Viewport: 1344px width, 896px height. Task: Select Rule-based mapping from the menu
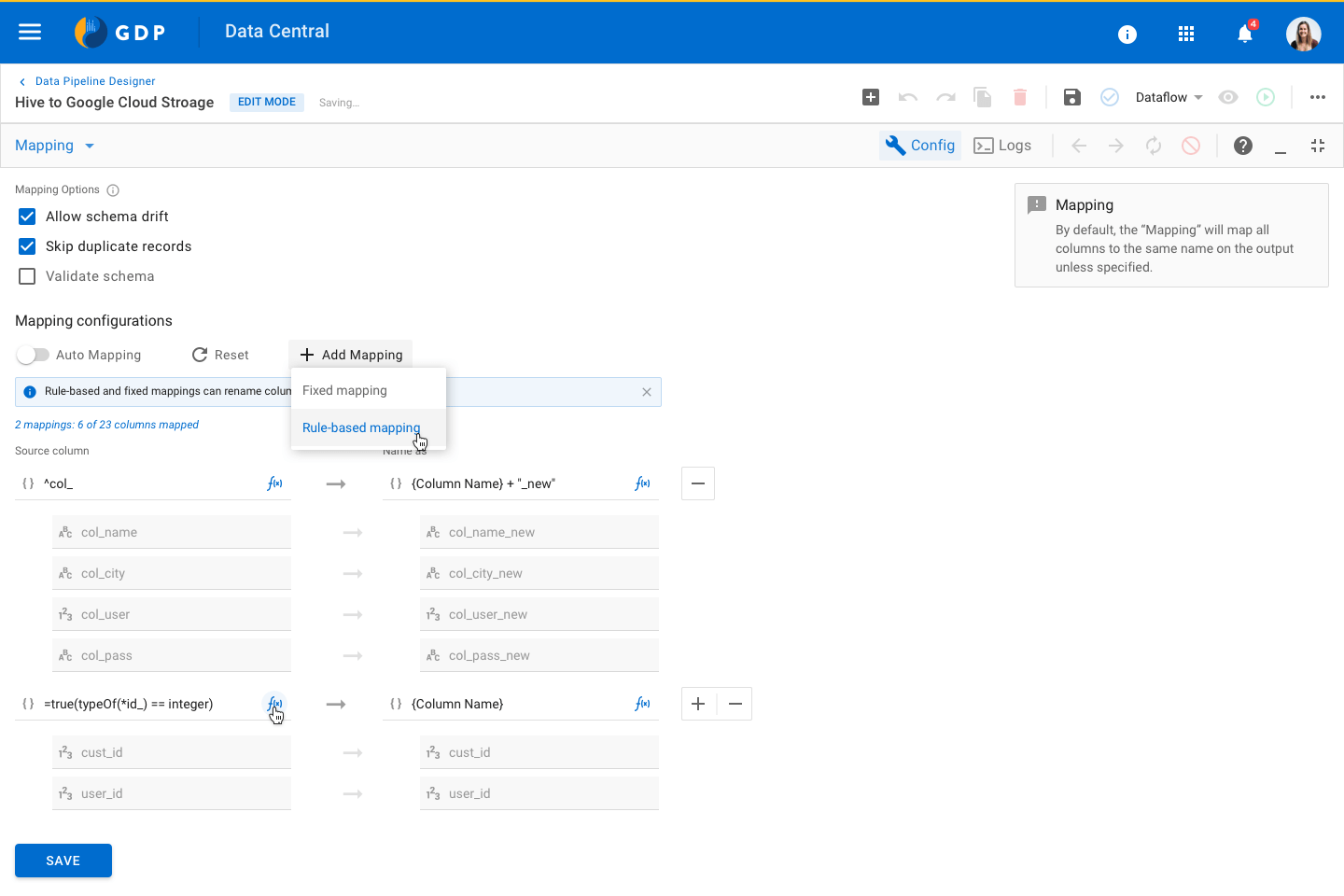361,427
